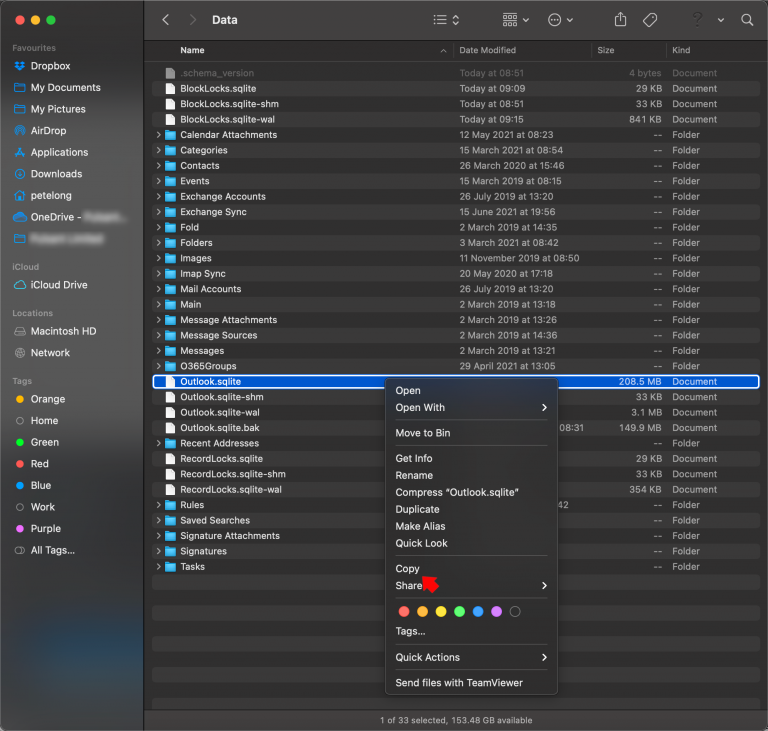Apply the purple tag color
Image resolution: width=768 pixels, height=731 pixels.
click(496, 611)
